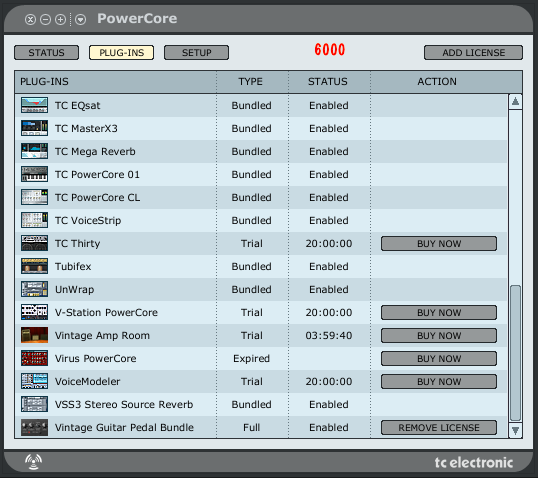The width and height of the screenshot is (538, 478).
Task: Switch to the STATUS tab
Action: pos(46,53)
